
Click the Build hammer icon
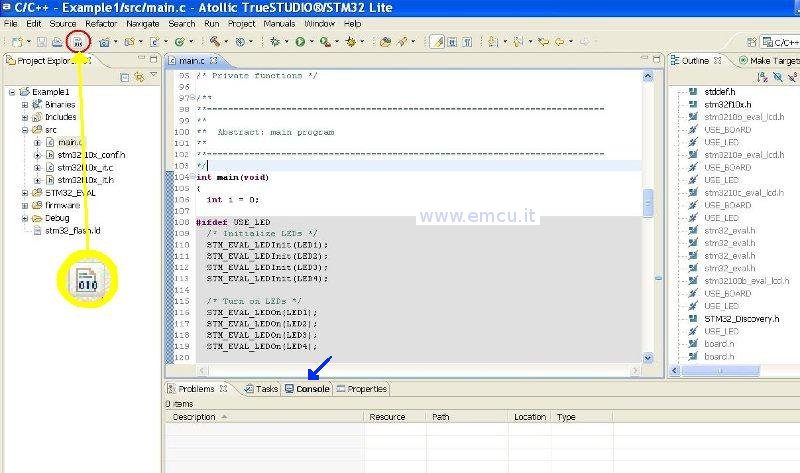[x=215, y=42]
